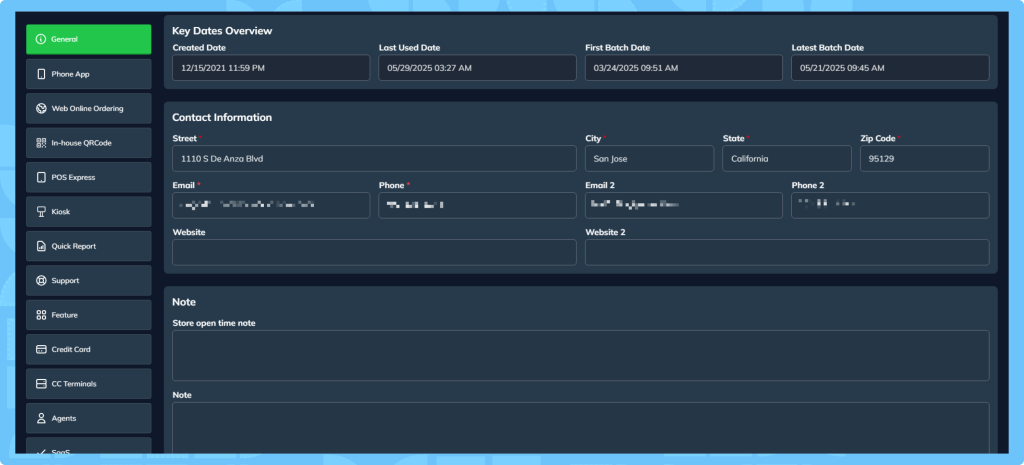This screenshot has width=1024, height=465.
Task: Click the Phone App device icon
Action: click(x=41, y=74)
